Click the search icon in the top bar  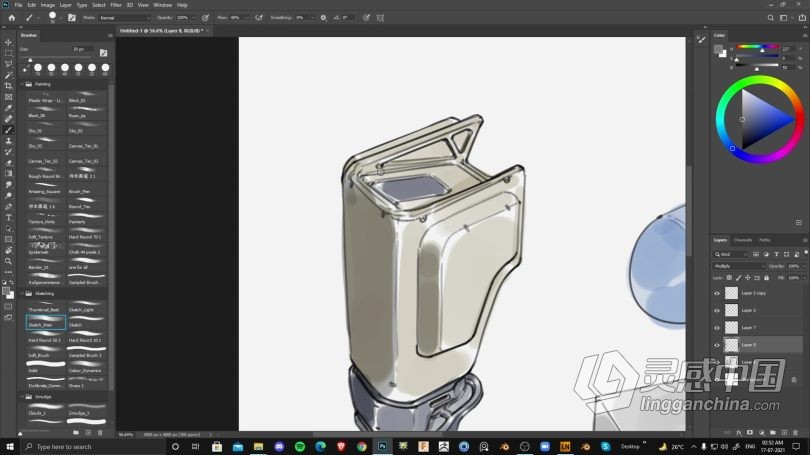coord(770,18)
